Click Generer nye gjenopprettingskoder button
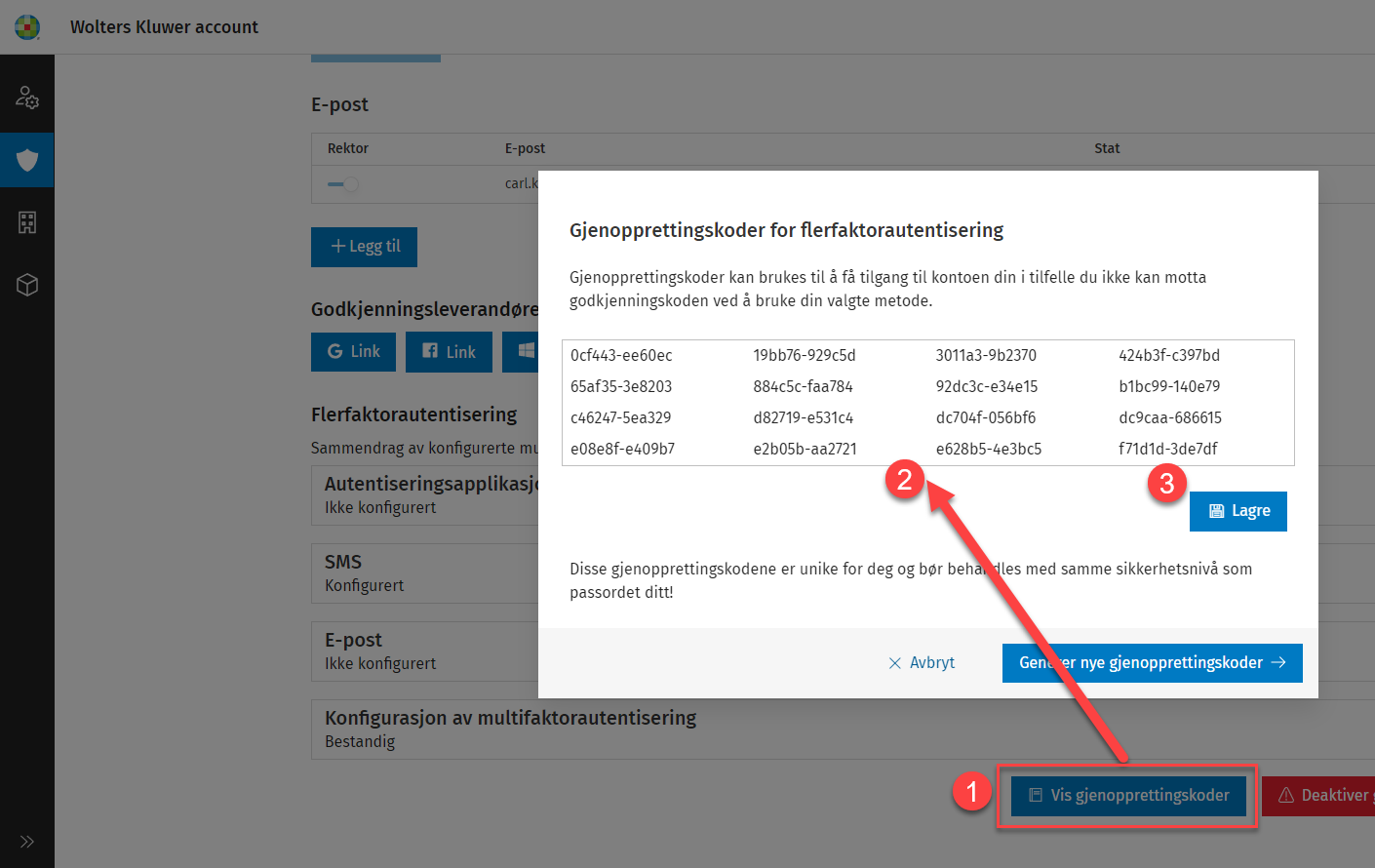Screen dimensions: 1375x868 (x=1153, y=663)
